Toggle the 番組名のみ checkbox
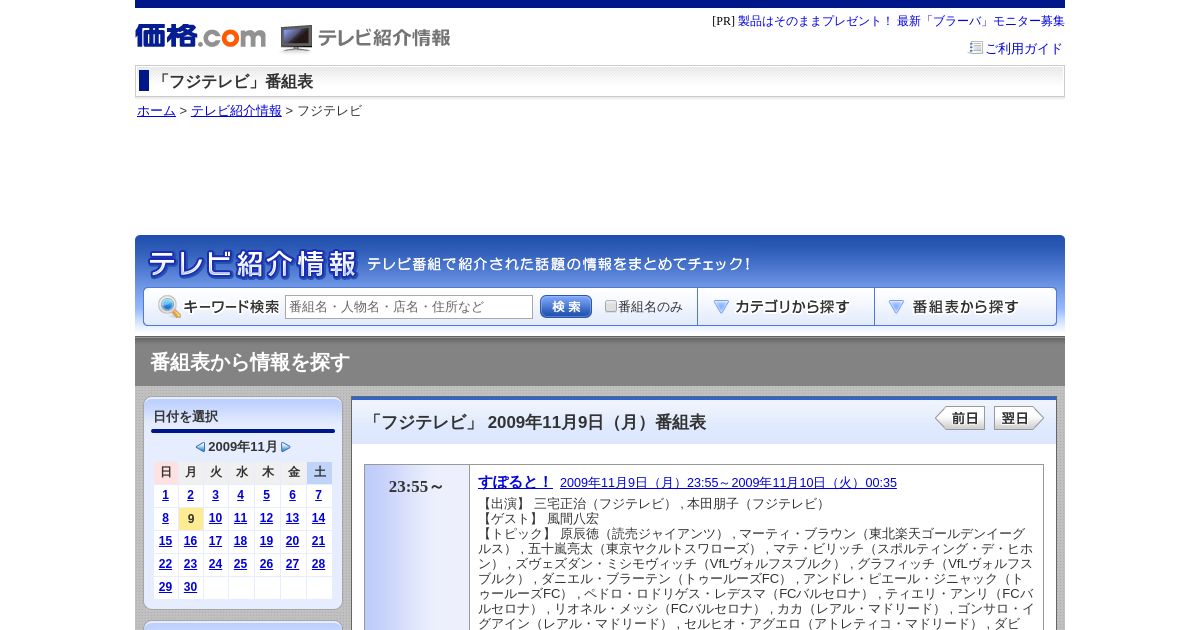Image resolution: width=1200 pixels, height=630 pixels. [611, 306]
